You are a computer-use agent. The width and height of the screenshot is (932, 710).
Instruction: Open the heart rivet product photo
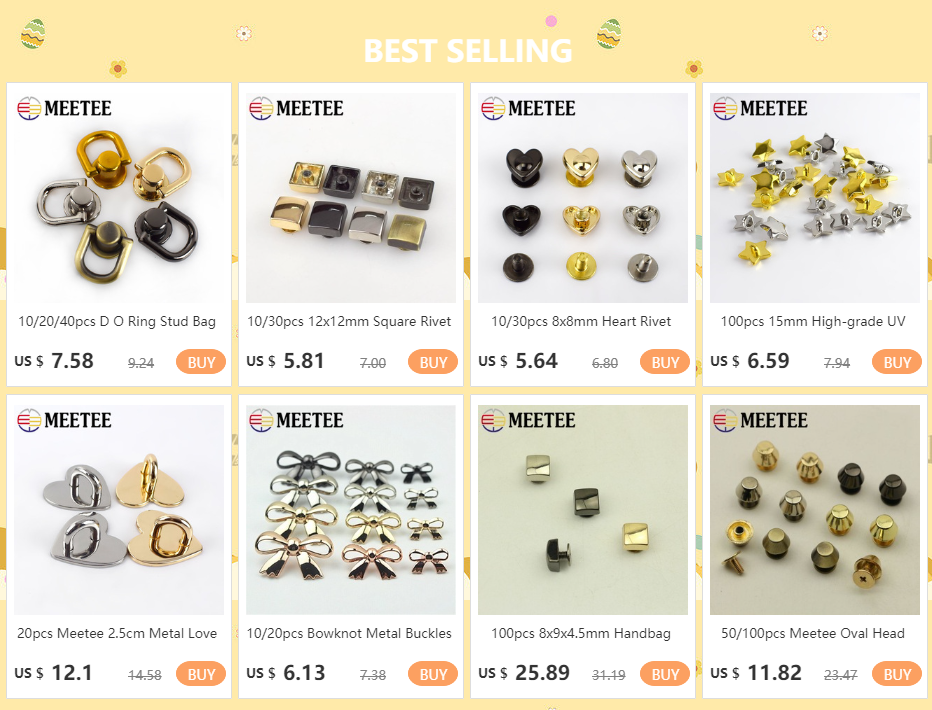tap(582, 198)
